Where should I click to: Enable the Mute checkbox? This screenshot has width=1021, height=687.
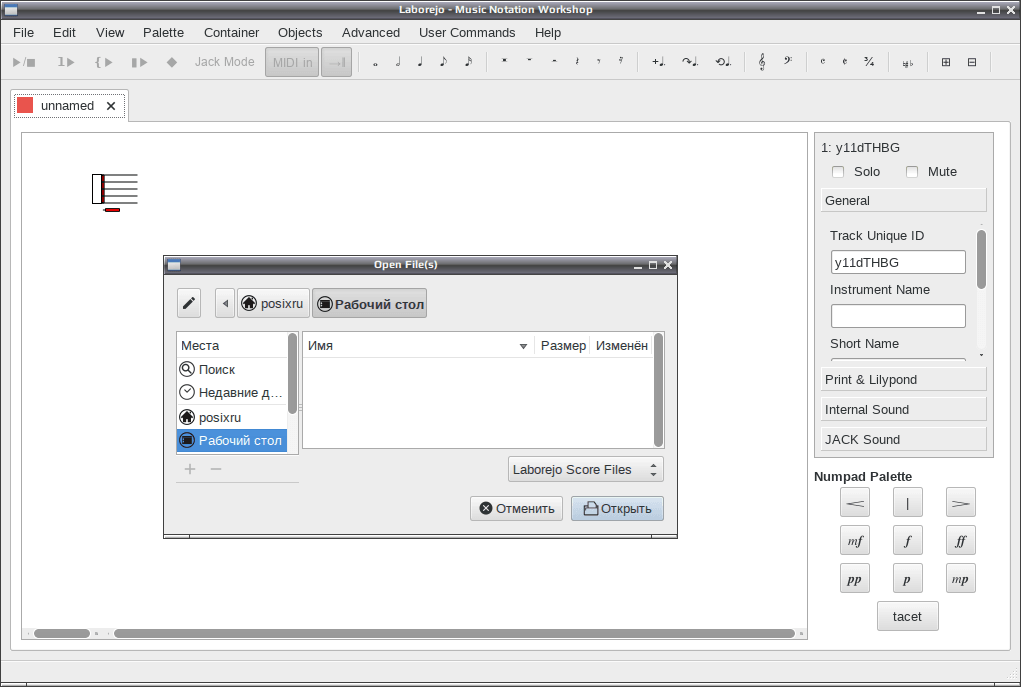[x=912, y=172]
